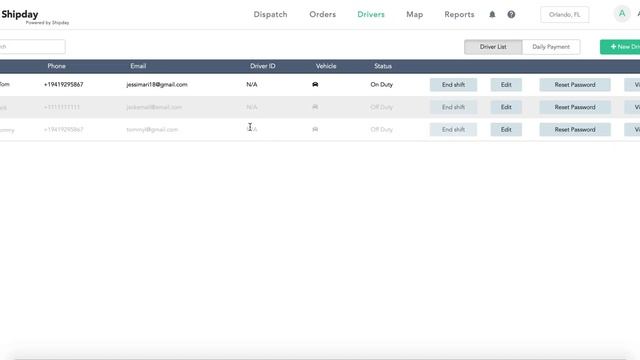Screen dimensions: 640x360
Task: Edit the +1111111111 driver
Action: click(x=506, y=107)
